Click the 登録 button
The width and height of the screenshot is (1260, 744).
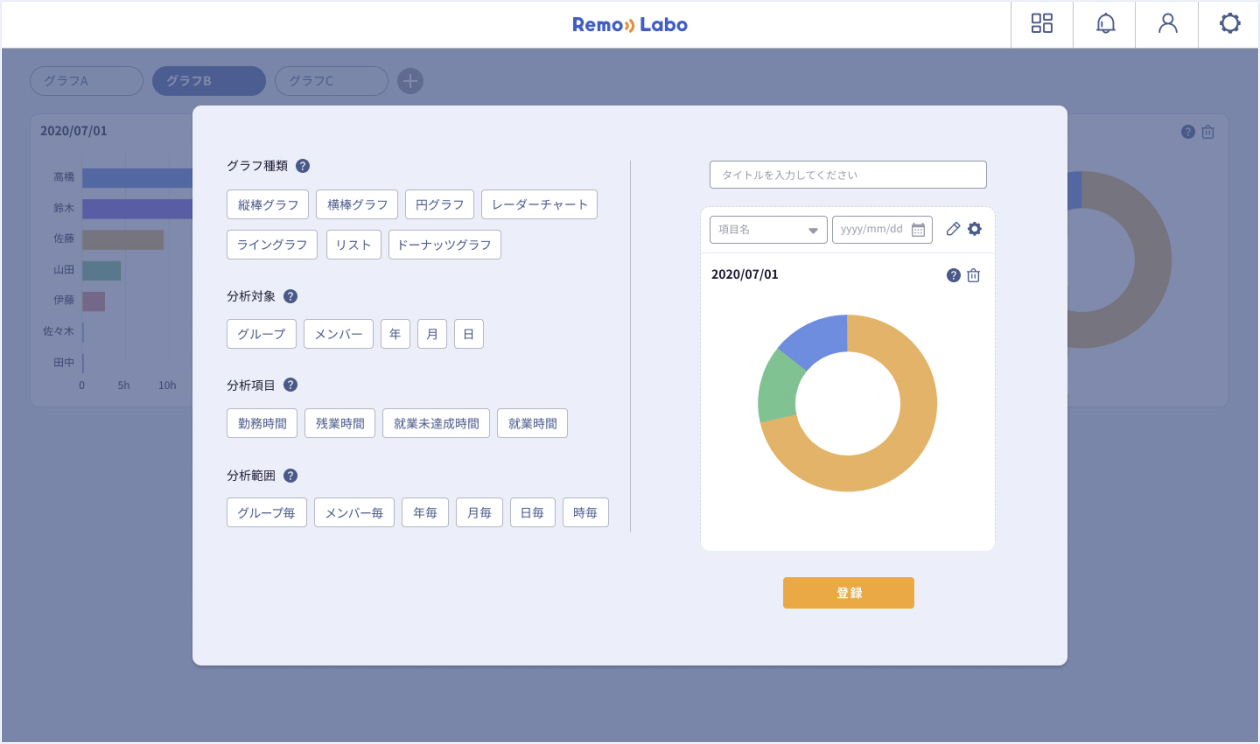(x=848, y=593)
